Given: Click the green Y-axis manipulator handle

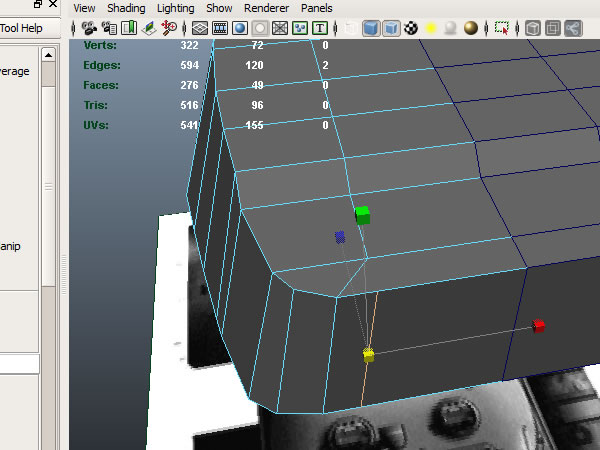Looking at the screenshot, I should pos(362,214).
